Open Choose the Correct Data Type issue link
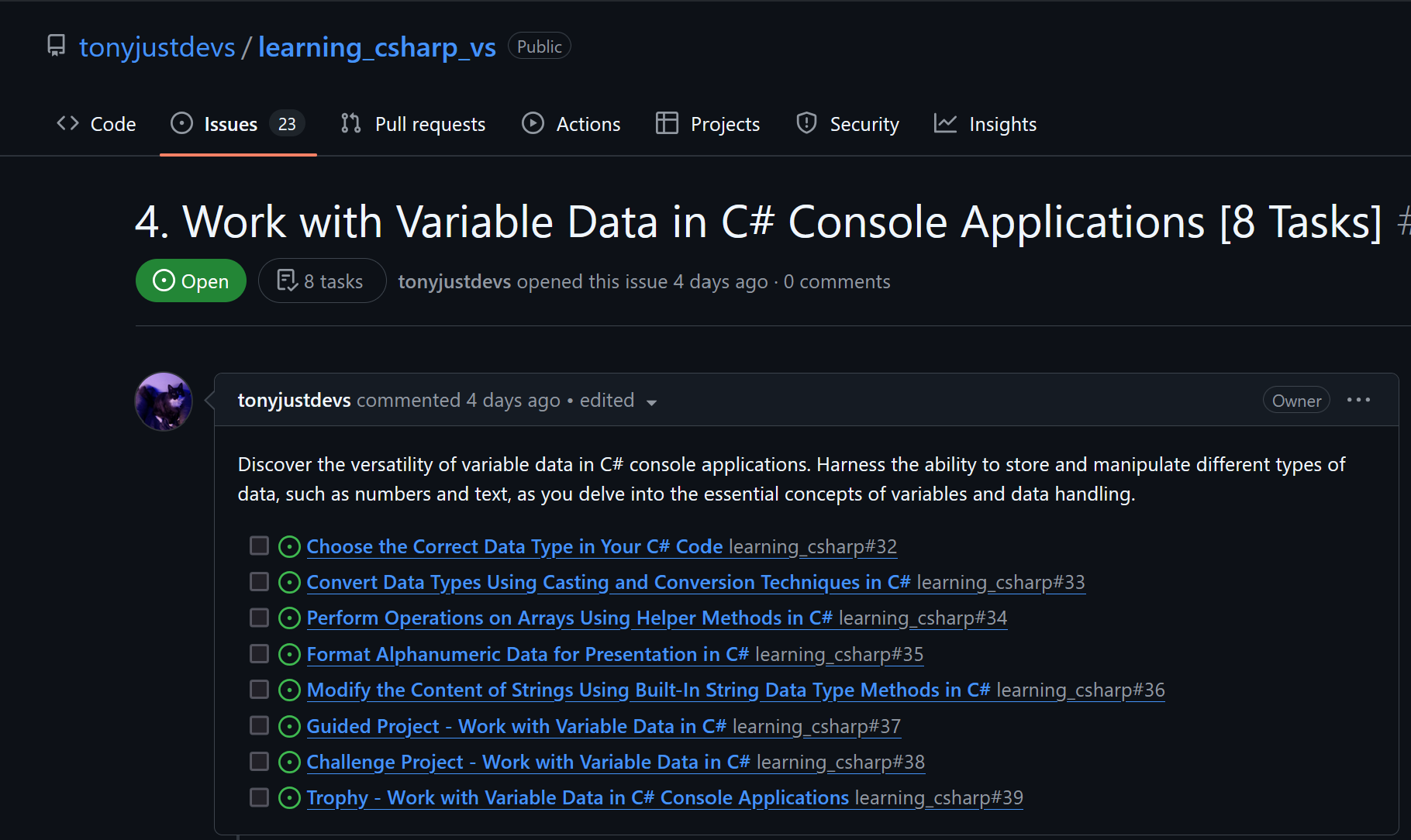Viewport: 1411px width, 840px height. (x=515, y=546)
